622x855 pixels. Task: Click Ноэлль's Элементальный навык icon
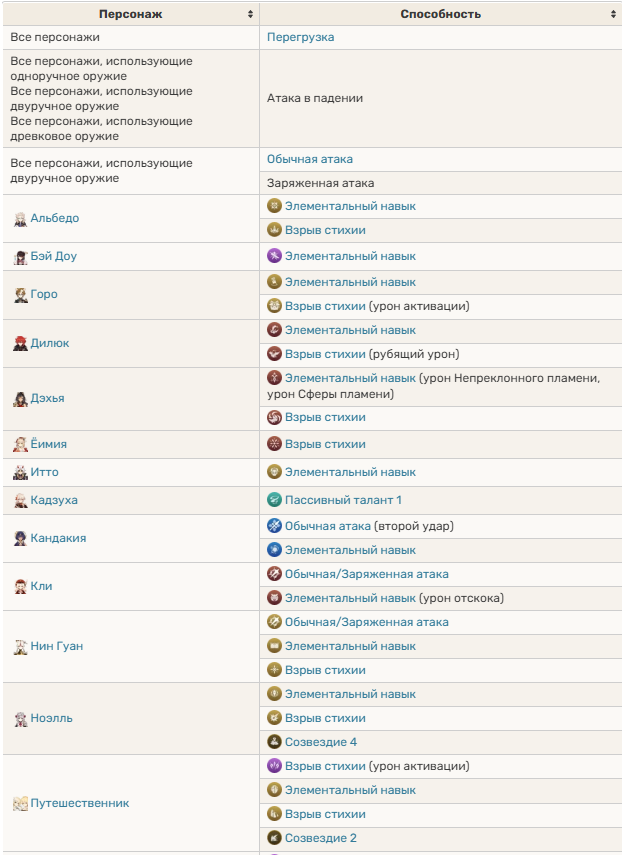pos(274,694)
